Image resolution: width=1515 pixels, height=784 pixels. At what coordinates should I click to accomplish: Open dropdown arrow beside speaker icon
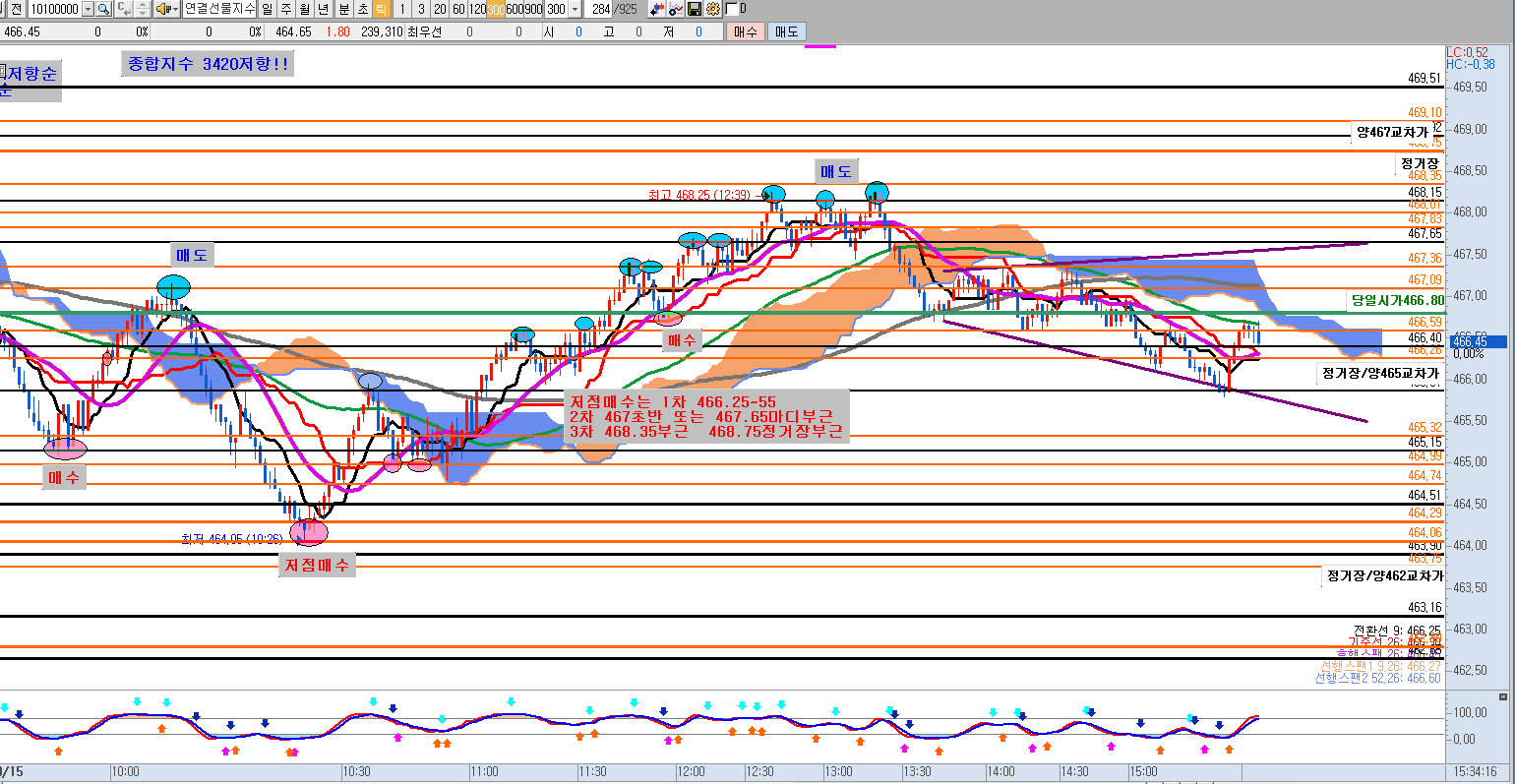175,9
